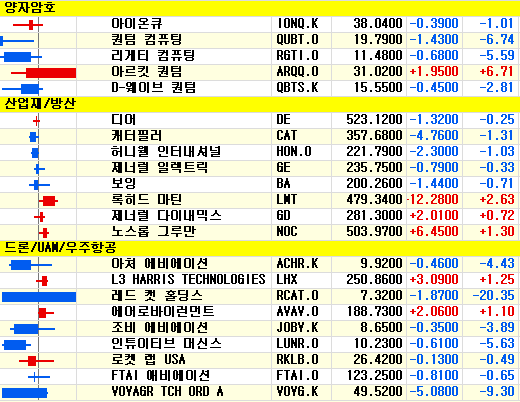The image size is (520, 402).
Task: Click 노스롭 그루만 stock name
Action: pos(153,232)
